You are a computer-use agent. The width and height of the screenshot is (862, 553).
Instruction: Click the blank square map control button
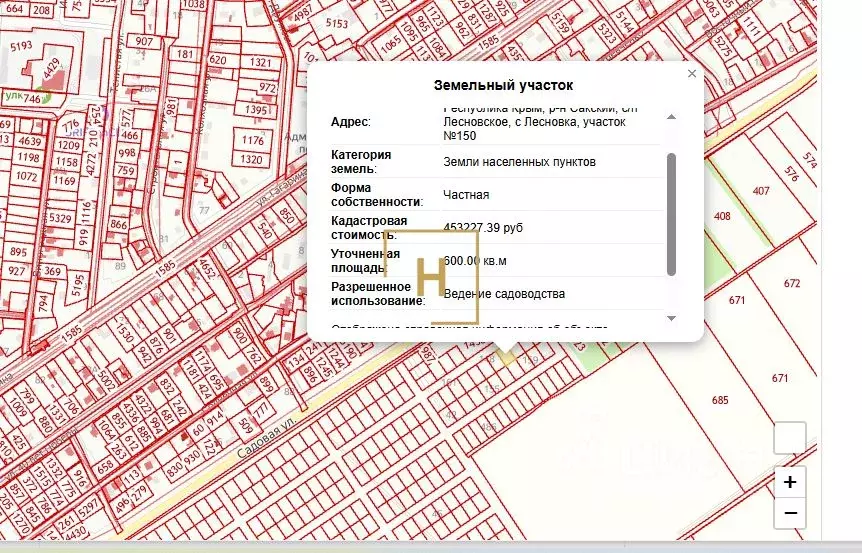click(790, 438)
